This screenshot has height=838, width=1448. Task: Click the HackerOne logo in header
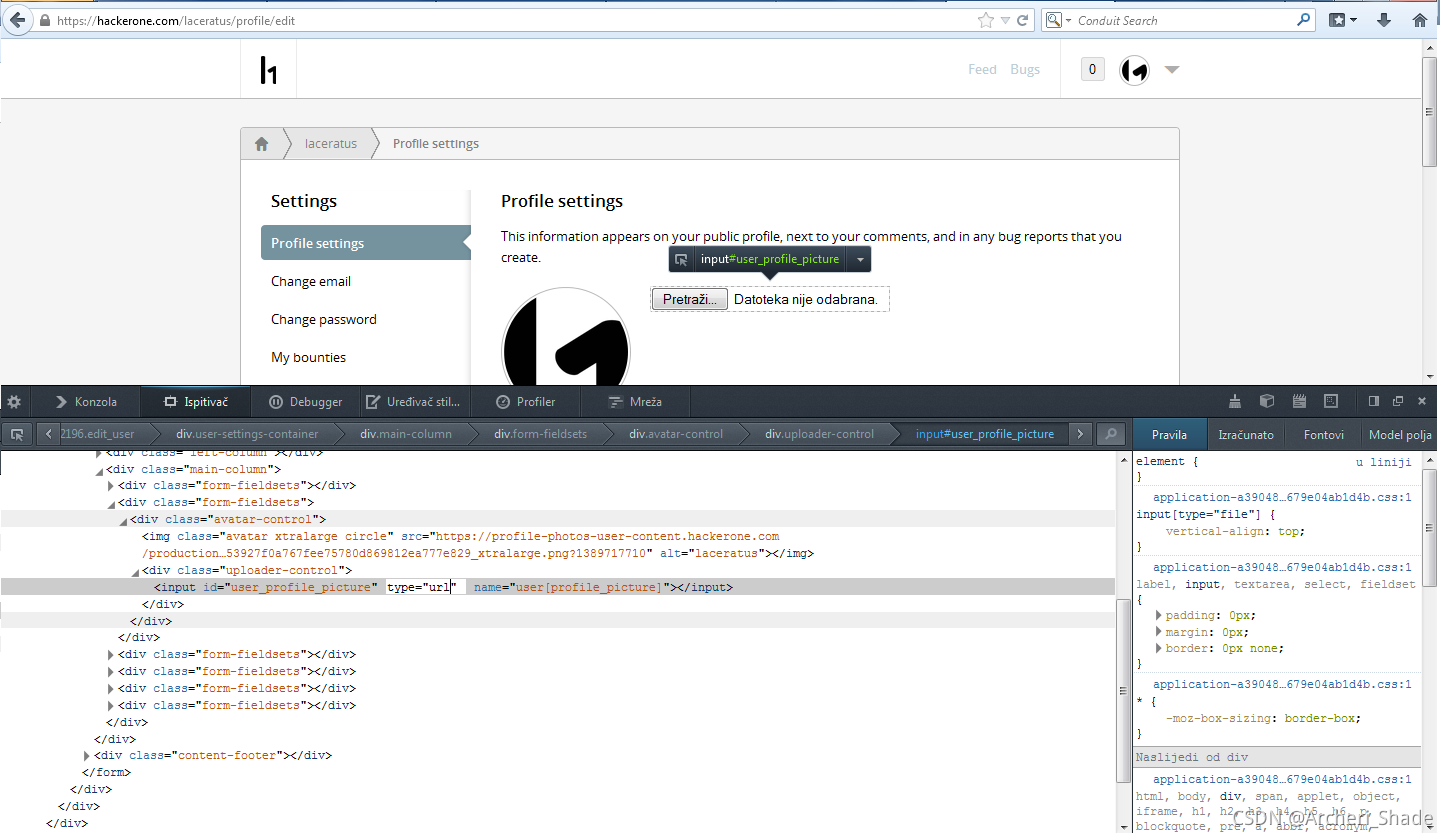[268, 69]
